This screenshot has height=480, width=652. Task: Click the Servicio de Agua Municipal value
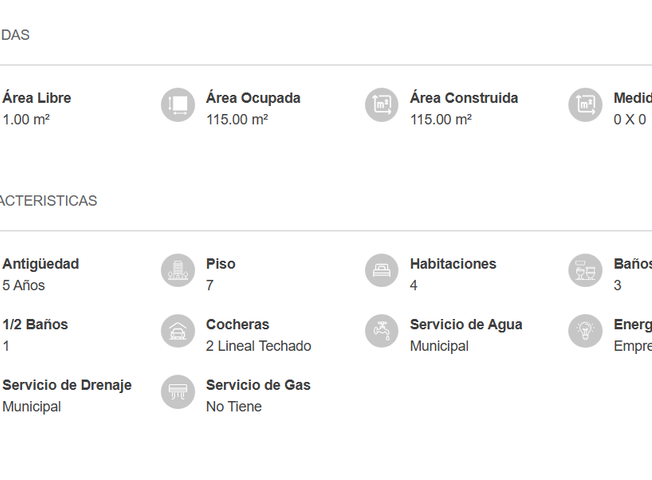coord(439,346)
